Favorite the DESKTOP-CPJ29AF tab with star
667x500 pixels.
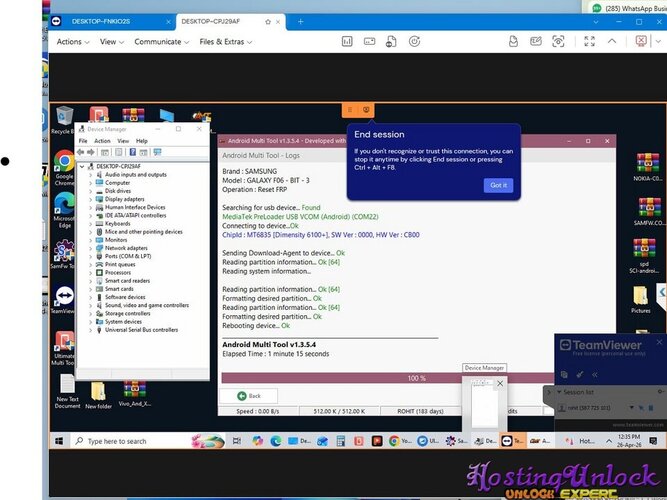point(268,22)
